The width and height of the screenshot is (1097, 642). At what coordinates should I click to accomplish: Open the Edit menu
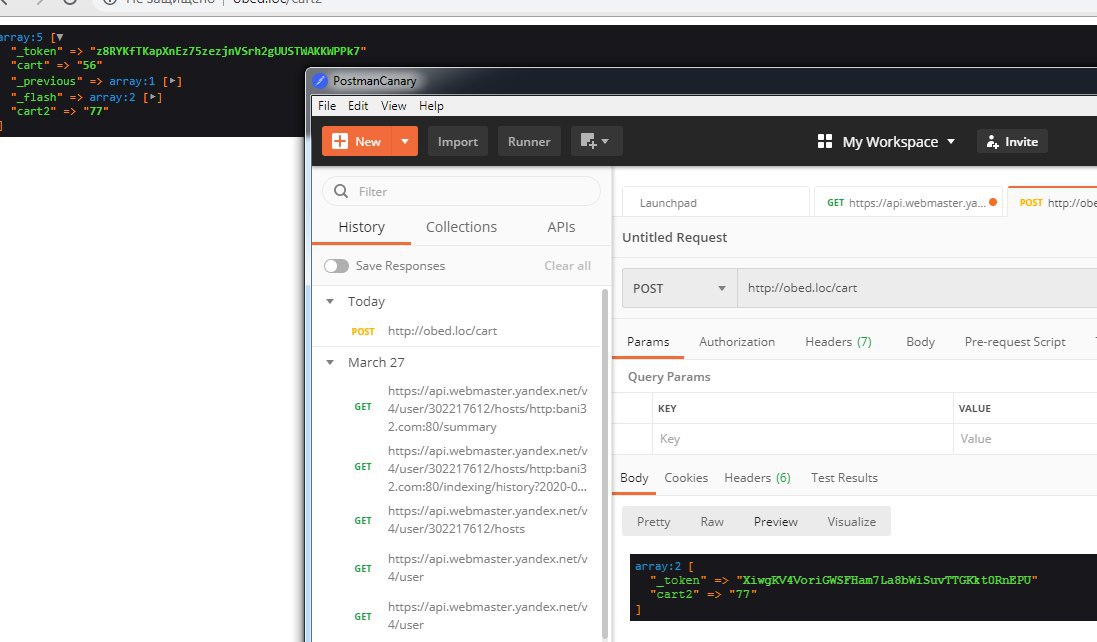pos(358,106)
